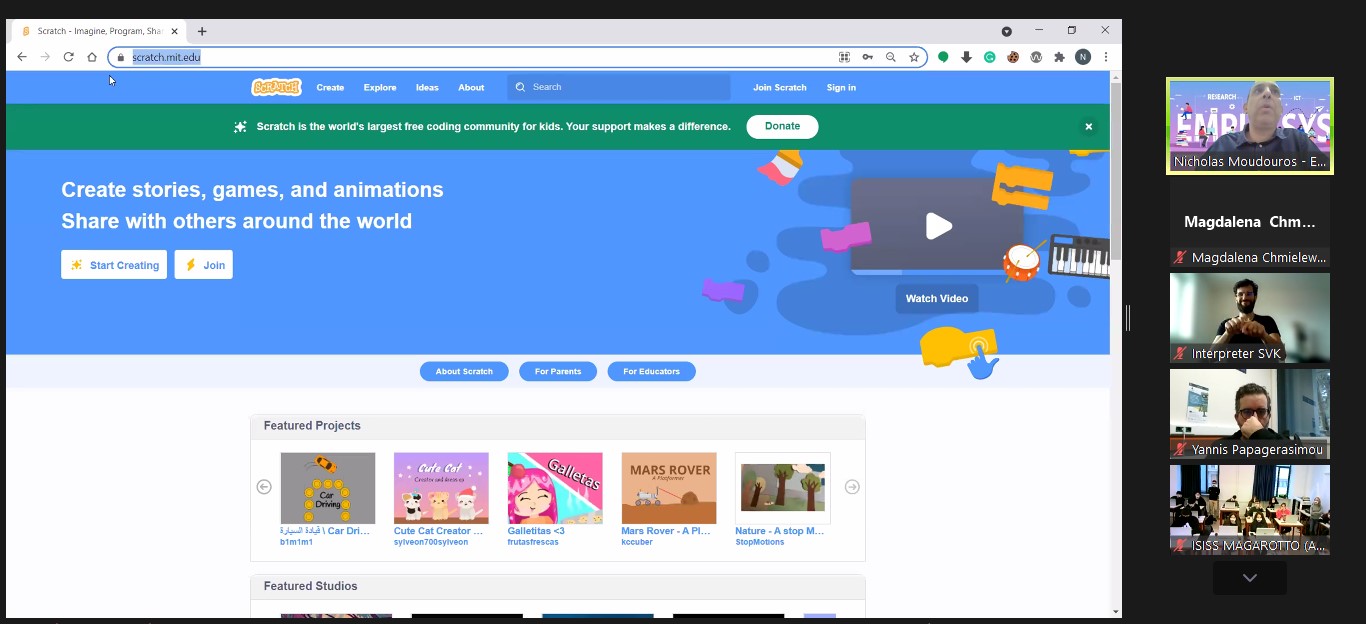Viewport: 1366px width, 624px height.
Task: Dismiss the donation banner with the X
Action: [x=1089, y=127]
